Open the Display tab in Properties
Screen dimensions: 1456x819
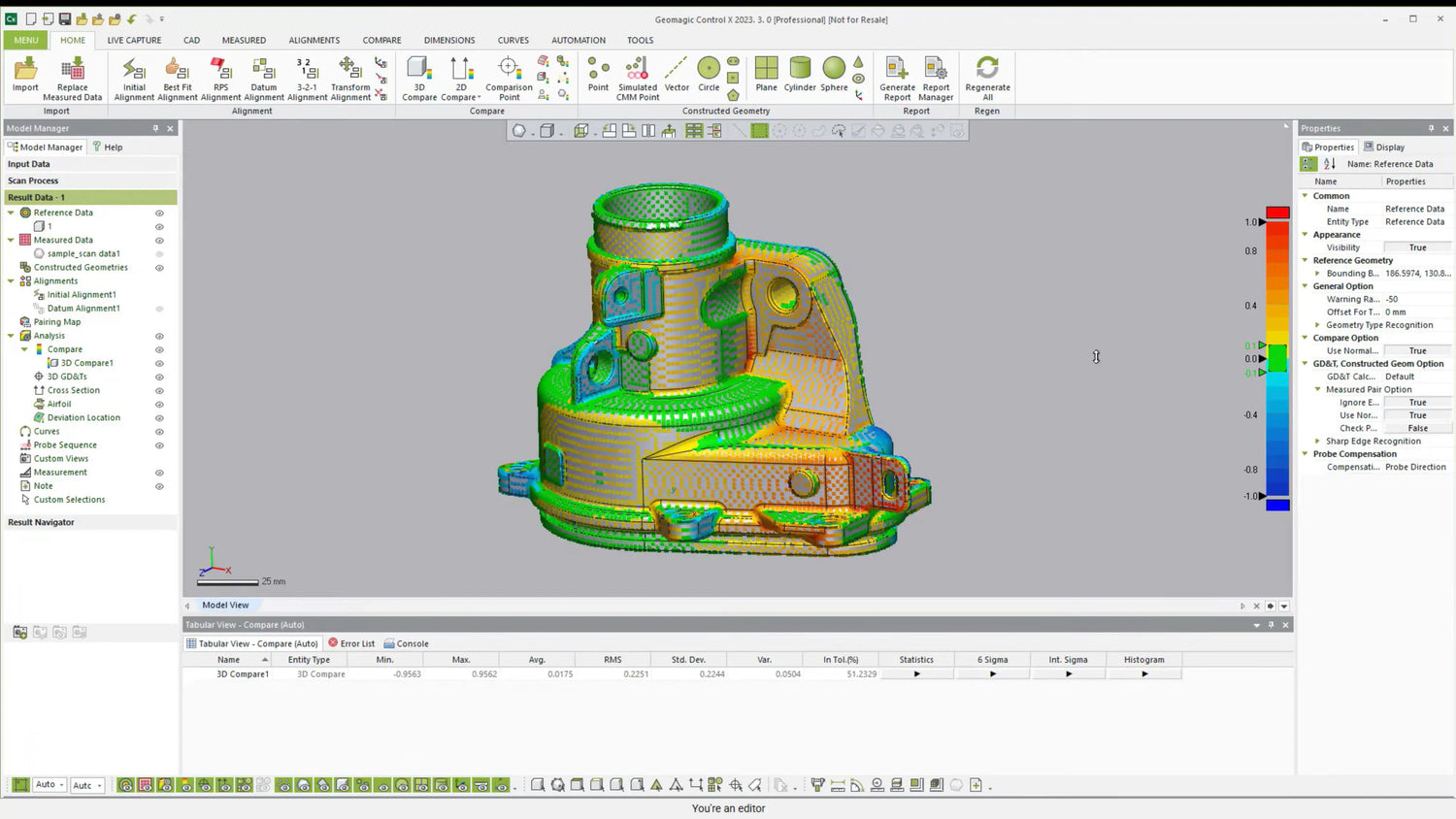[x=1384, y=147]
